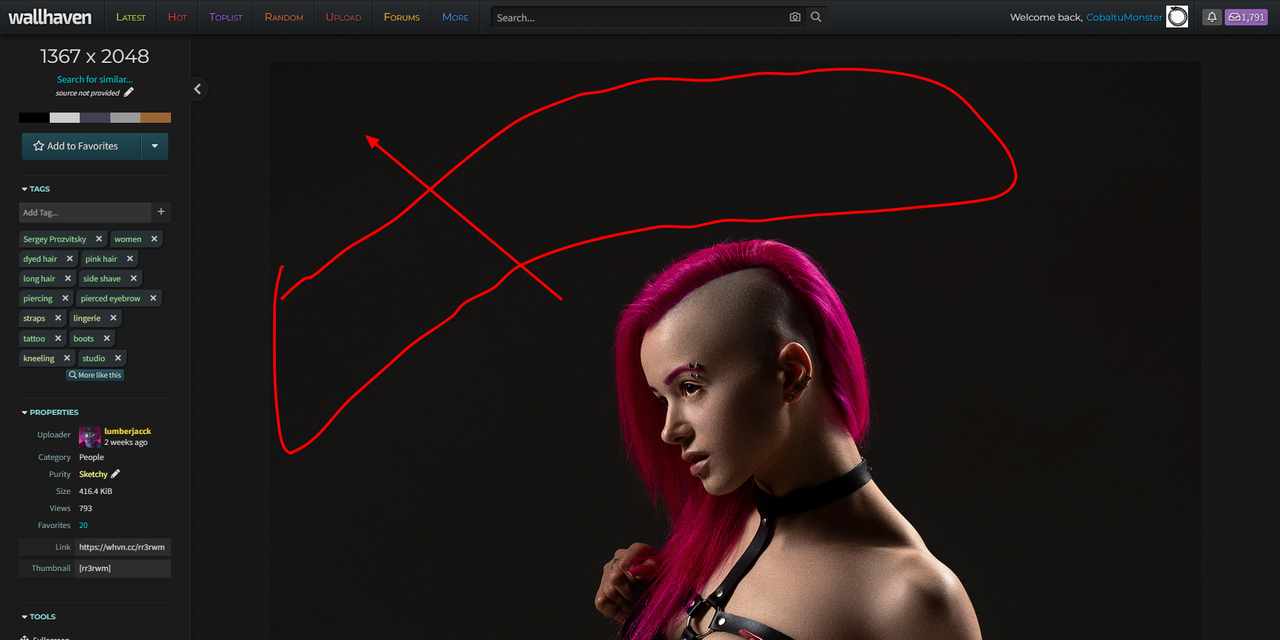Click More like this button
The width and height of the screenshot is (1280, 640).
click(x=95, y=375)
